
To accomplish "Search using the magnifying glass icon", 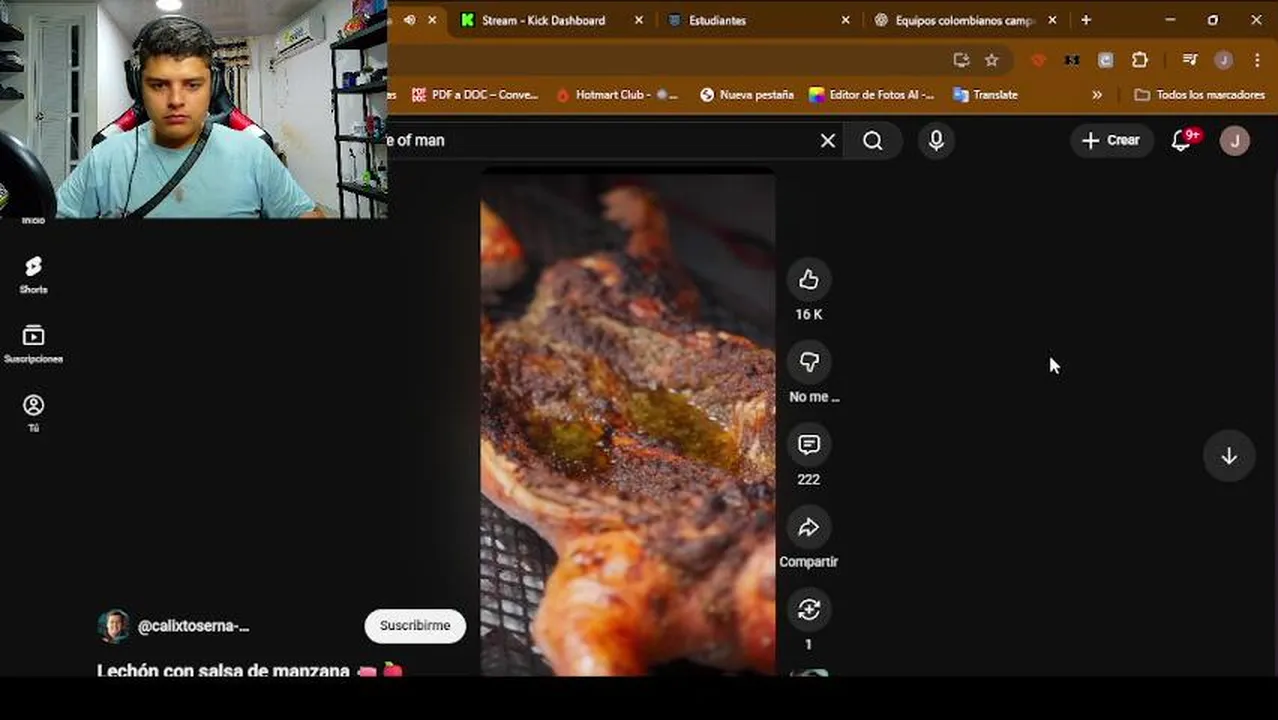I will click(873, 141).
